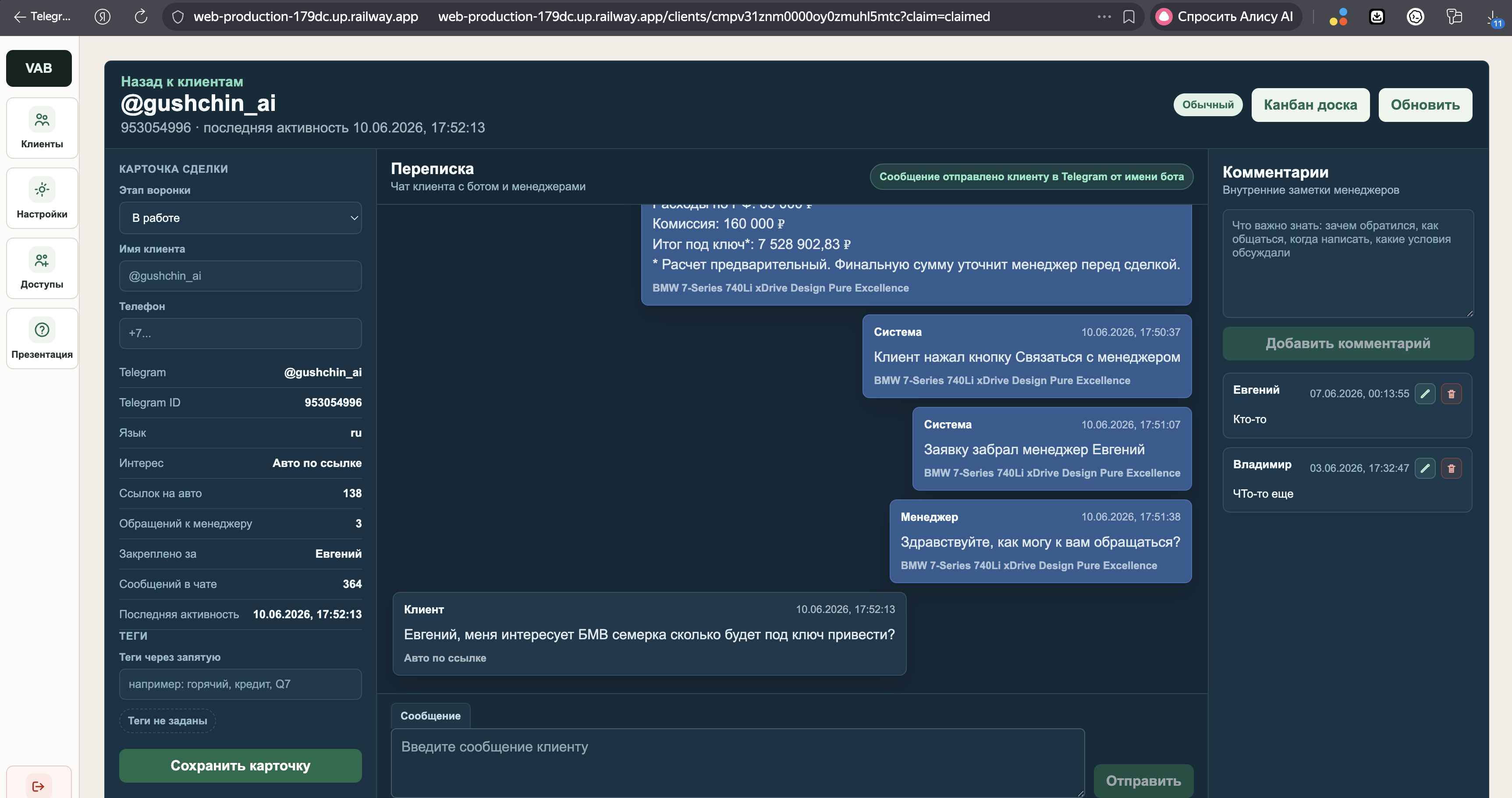Focus the comments notes textarea
This screenshot has height=798, width=1512.
[x=1348, y=263]
